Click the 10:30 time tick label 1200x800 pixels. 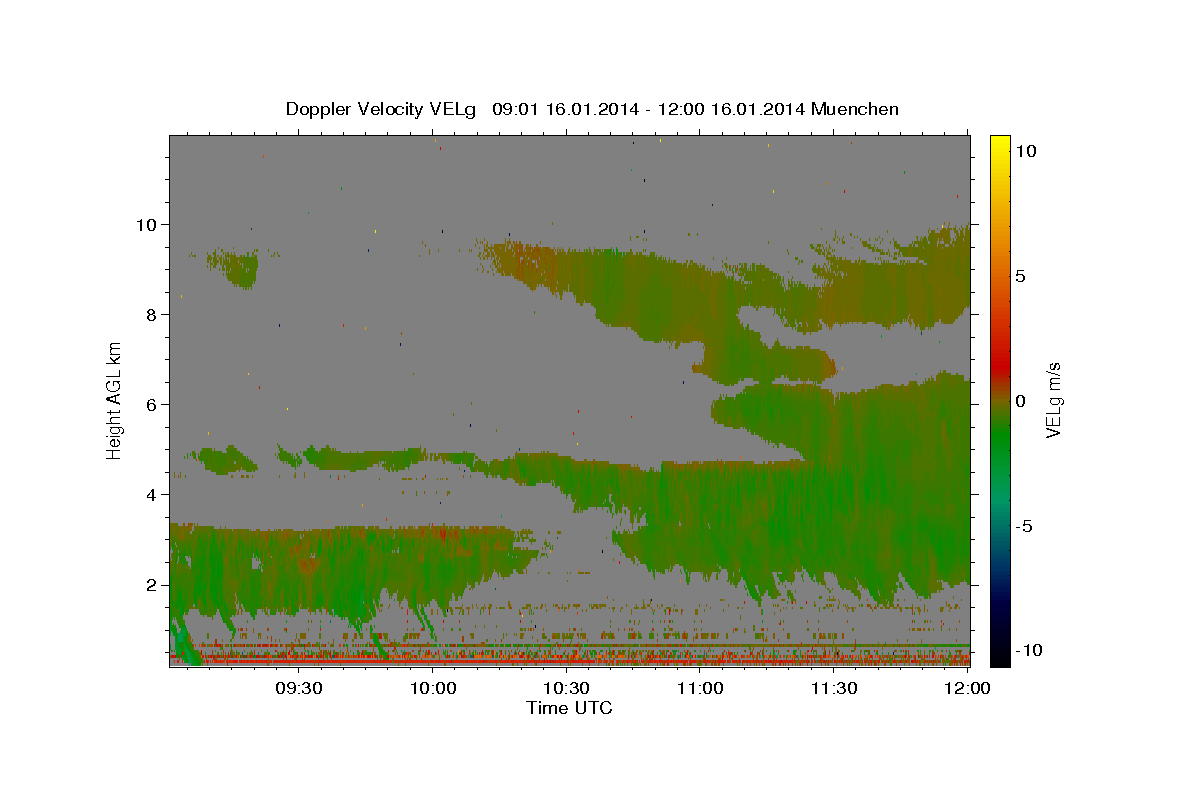566,688
